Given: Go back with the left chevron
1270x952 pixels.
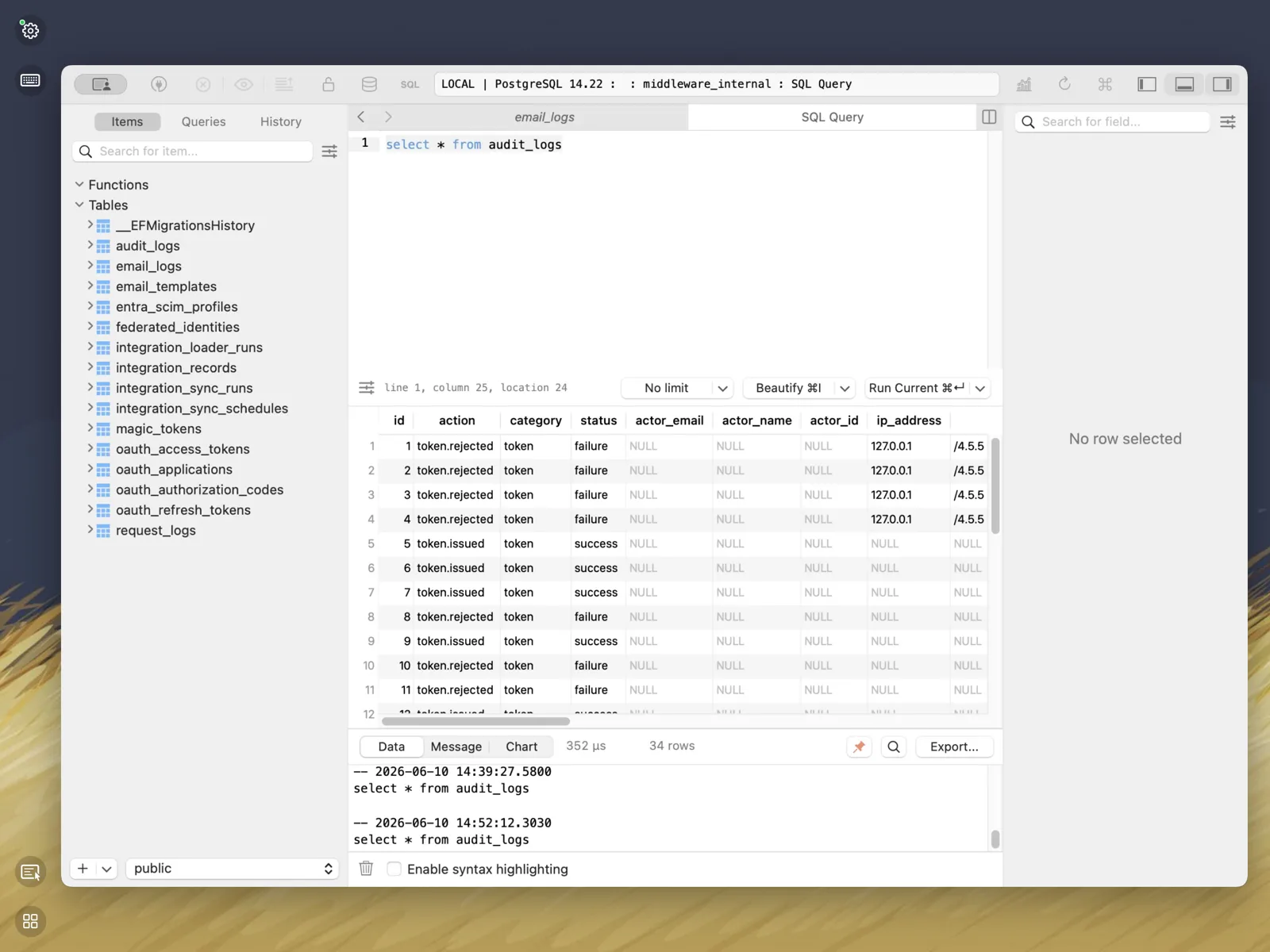Looking at the screenshot, I should click(361, 117).
